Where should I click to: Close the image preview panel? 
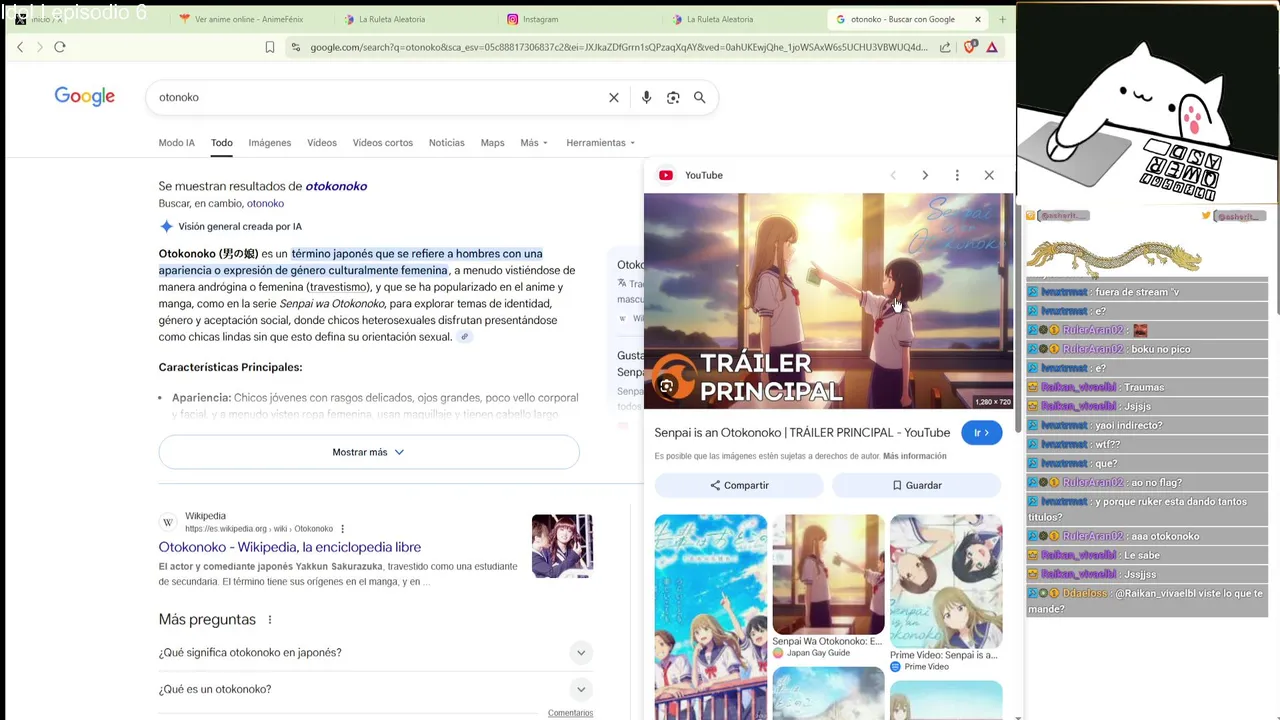point(989,175)
